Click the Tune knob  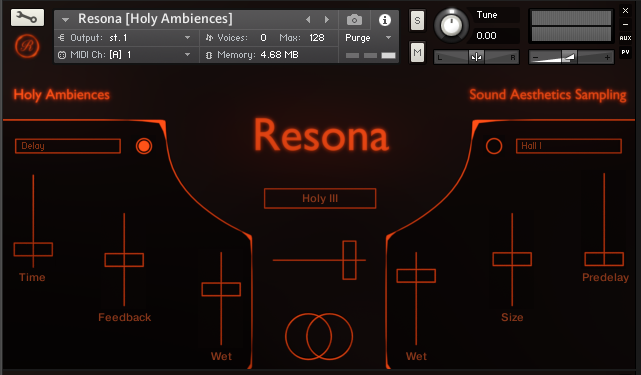(451, 25)
